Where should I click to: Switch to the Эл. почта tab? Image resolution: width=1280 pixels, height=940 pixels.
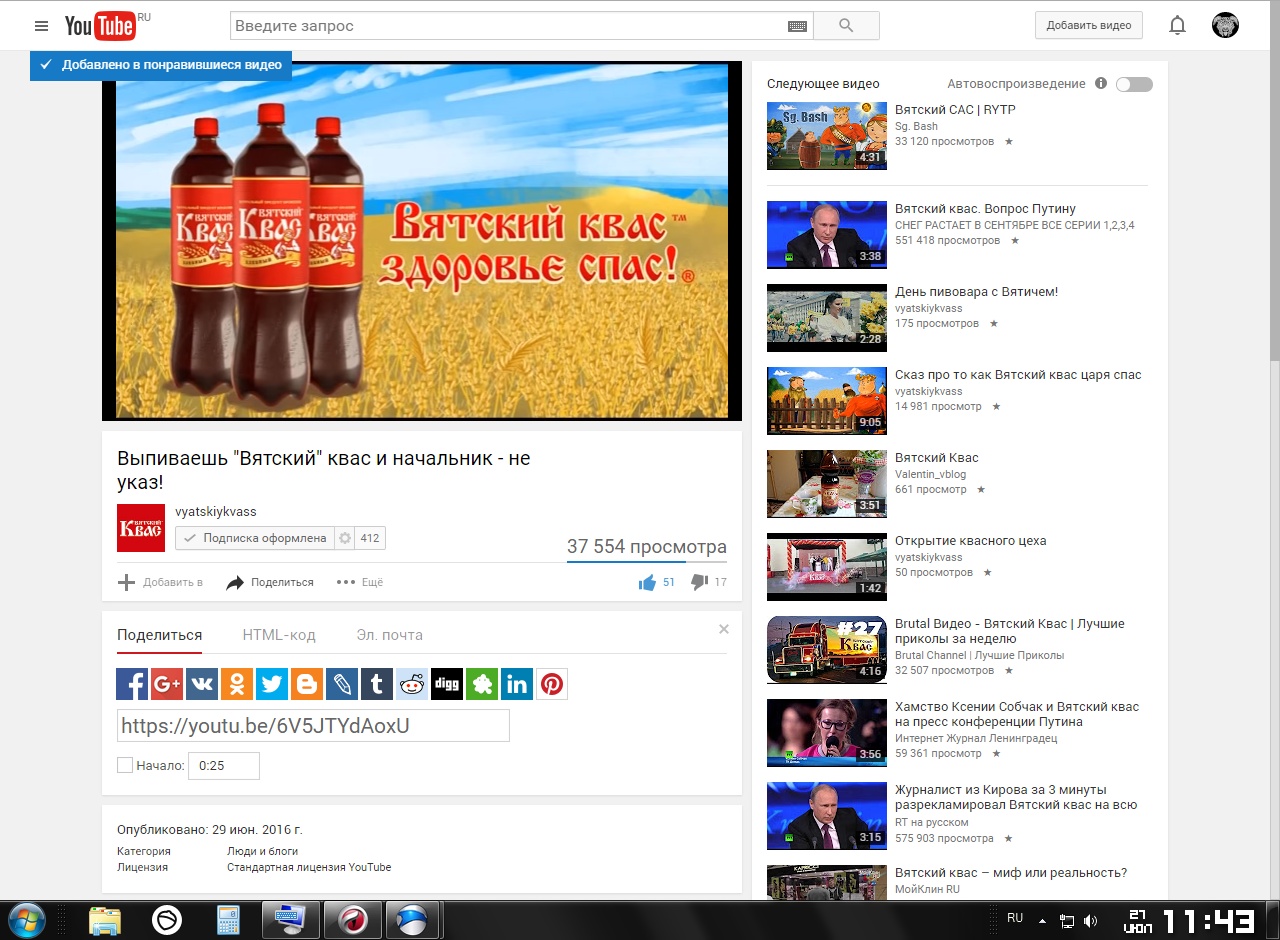point(390,635)
